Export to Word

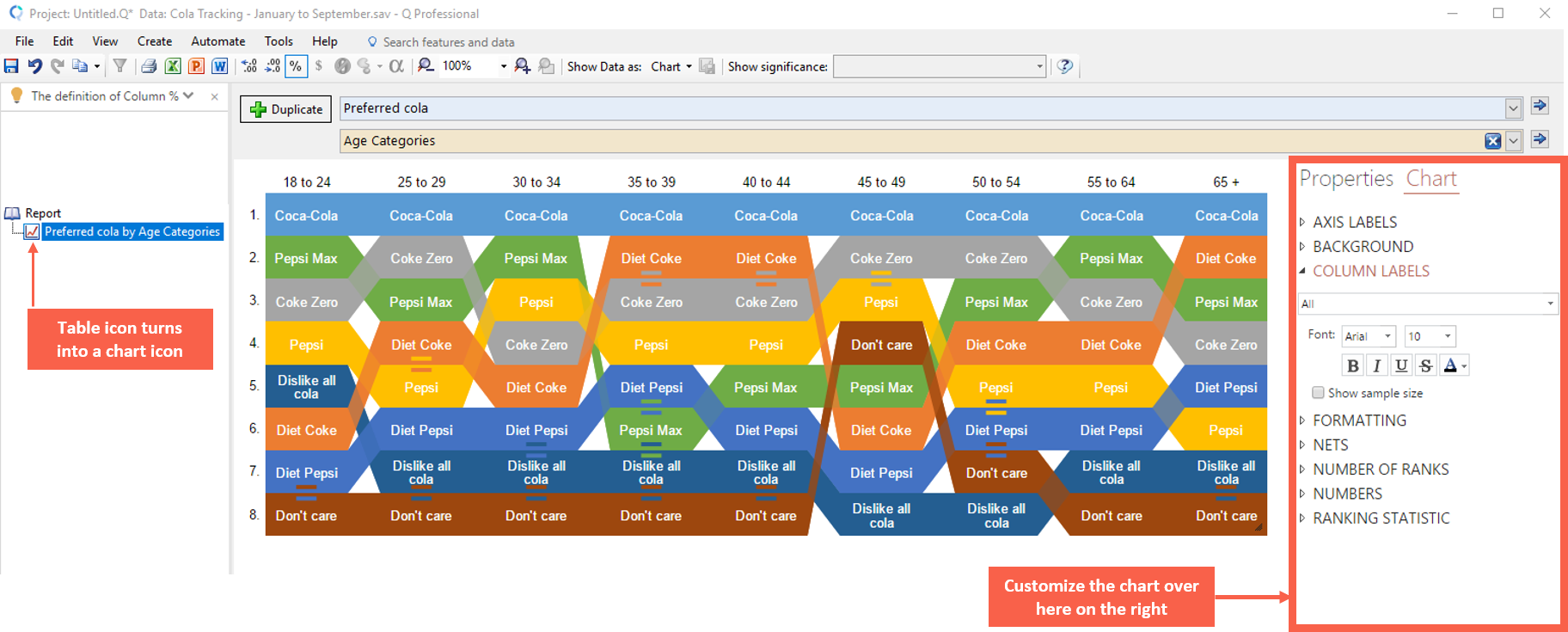[220, 66]
